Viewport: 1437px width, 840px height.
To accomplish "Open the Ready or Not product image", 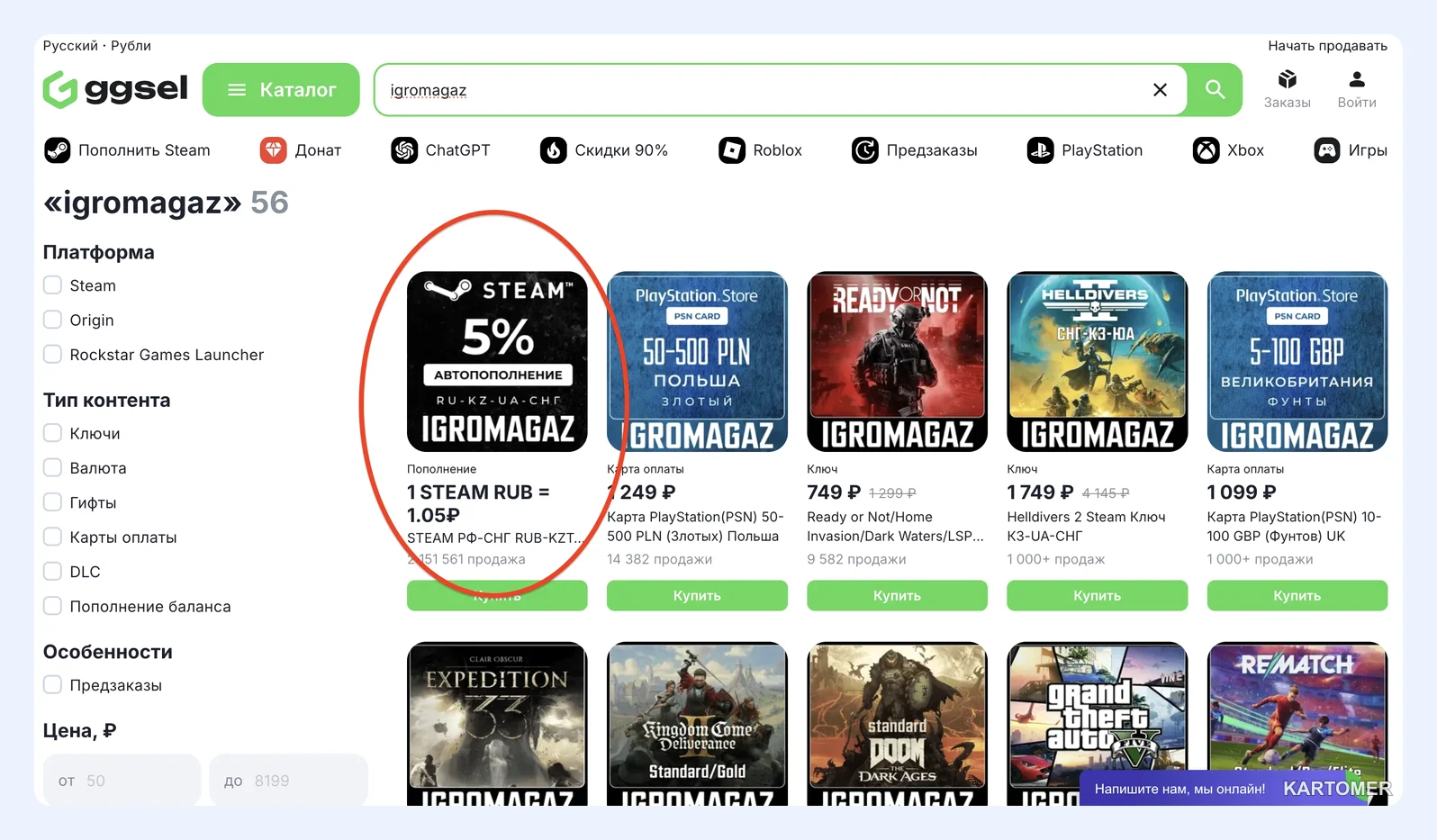I will coord(897,361).
